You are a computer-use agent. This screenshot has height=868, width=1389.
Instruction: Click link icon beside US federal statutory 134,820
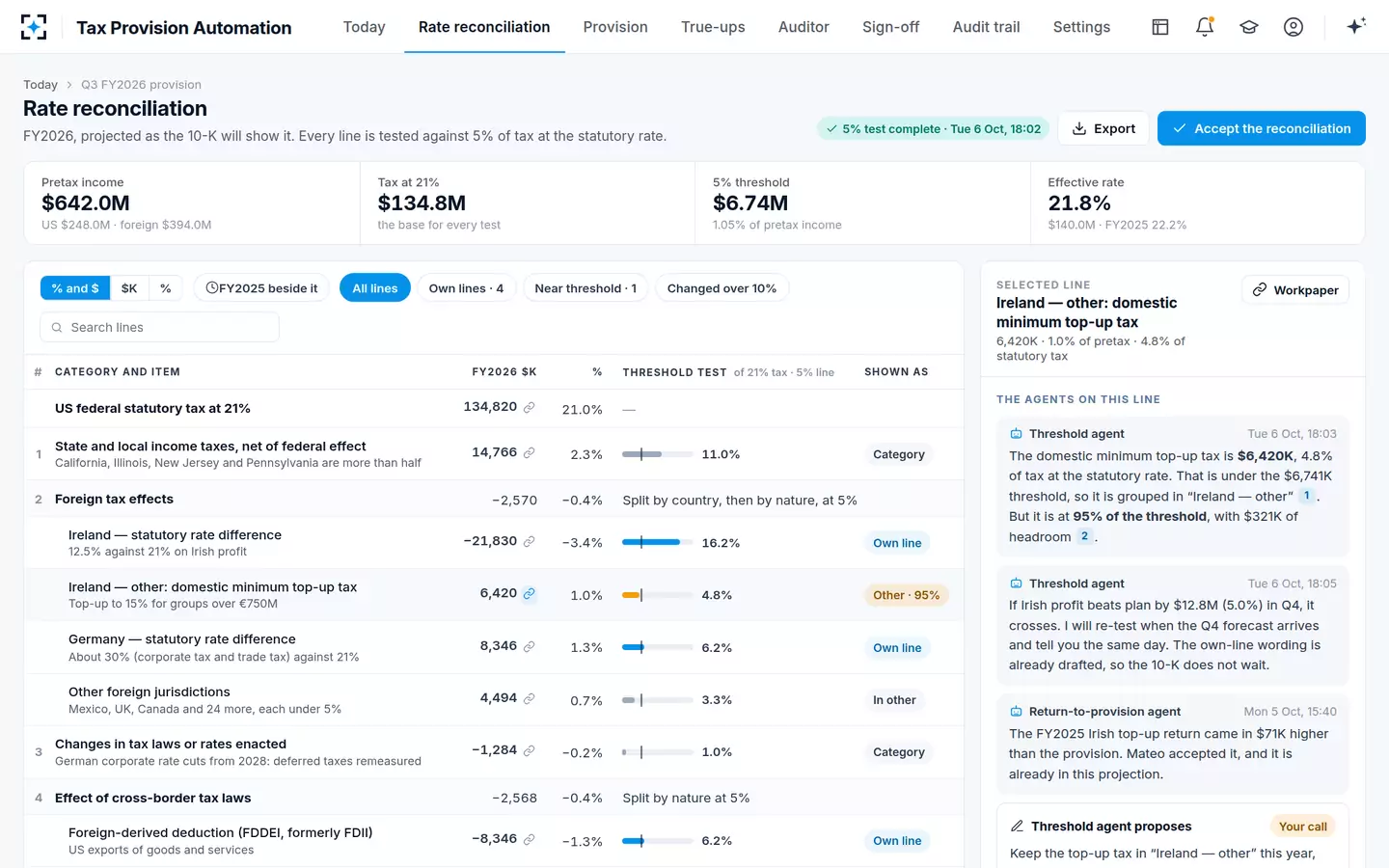pyautogui.click(x=529, y=407)
